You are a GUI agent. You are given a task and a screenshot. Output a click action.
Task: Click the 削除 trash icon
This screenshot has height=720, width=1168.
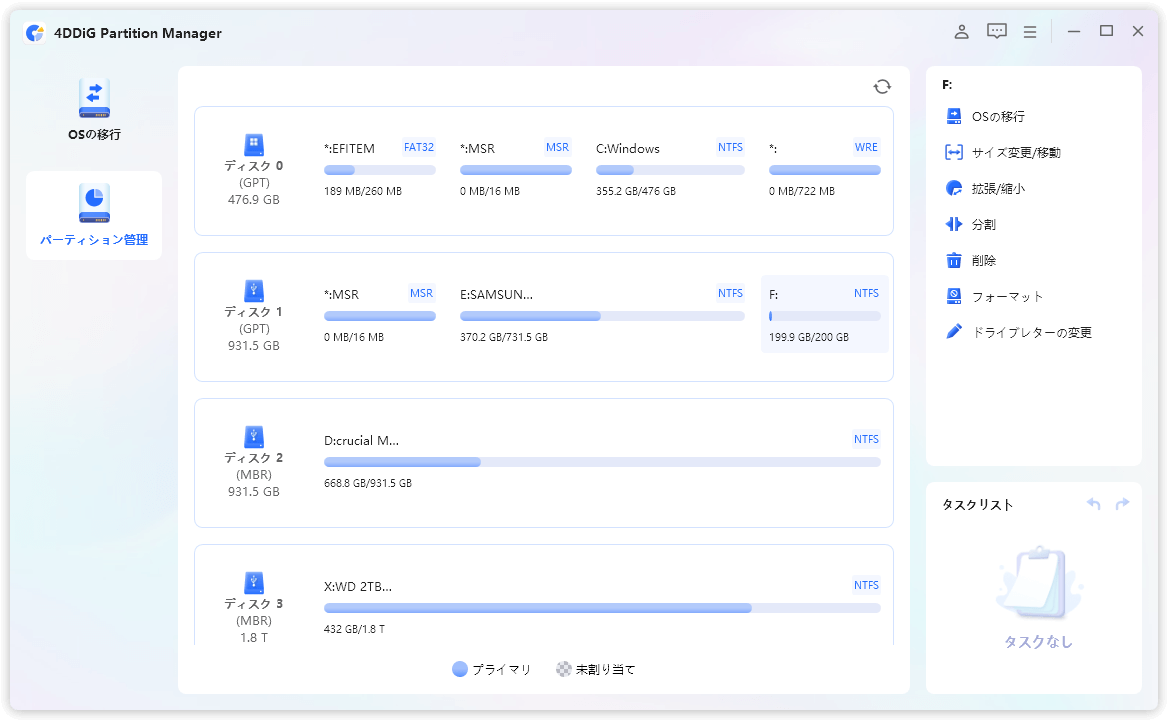tap(953, 261)
